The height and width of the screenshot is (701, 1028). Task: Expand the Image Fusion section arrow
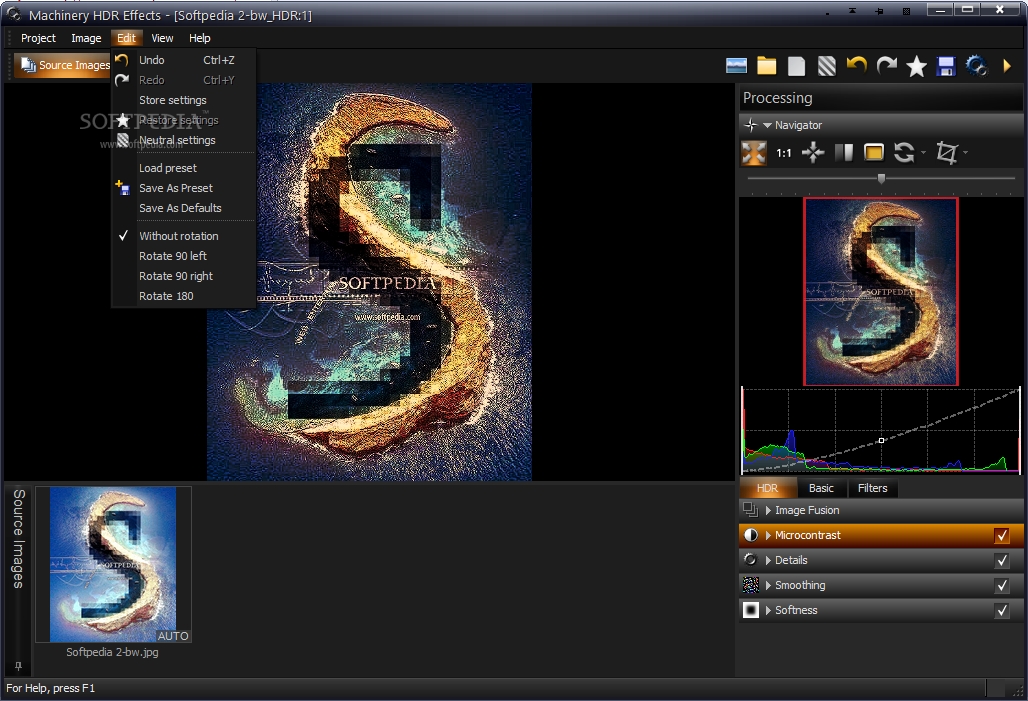point(768,510)
